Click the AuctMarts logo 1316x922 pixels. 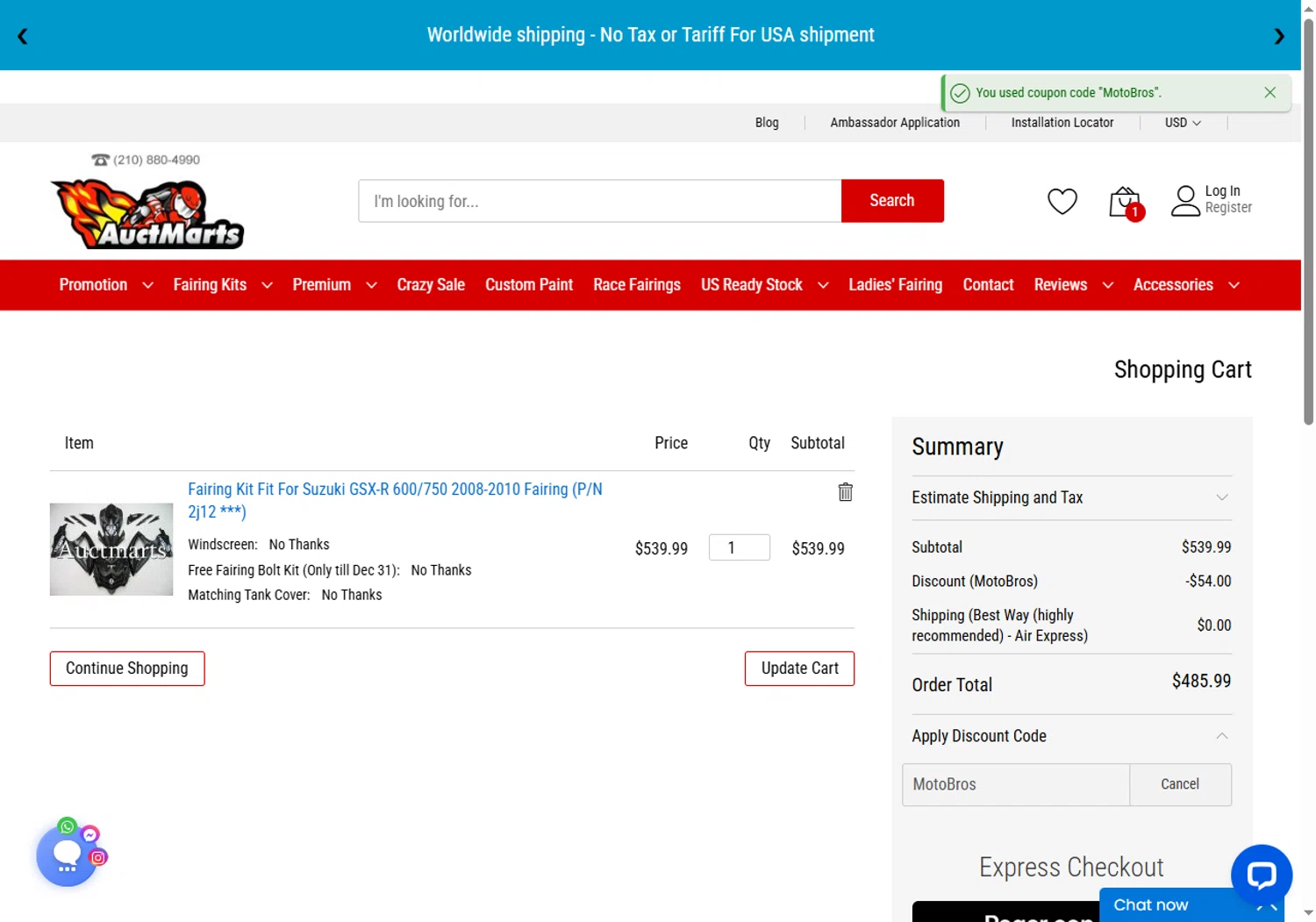click(x=147, y=213)
